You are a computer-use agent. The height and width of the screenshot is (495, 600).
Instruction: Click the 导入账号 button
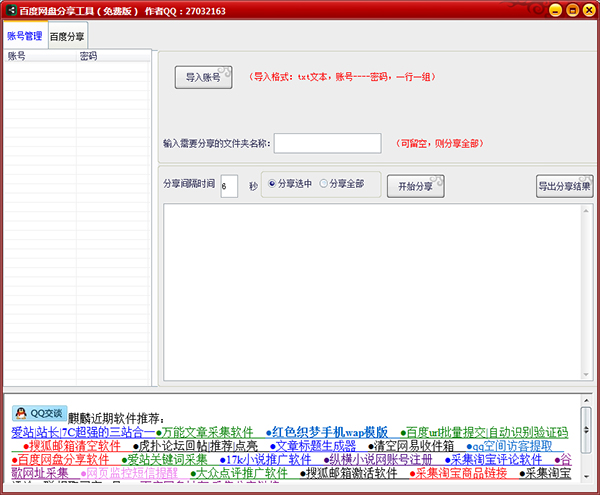(x=203, y=77)
